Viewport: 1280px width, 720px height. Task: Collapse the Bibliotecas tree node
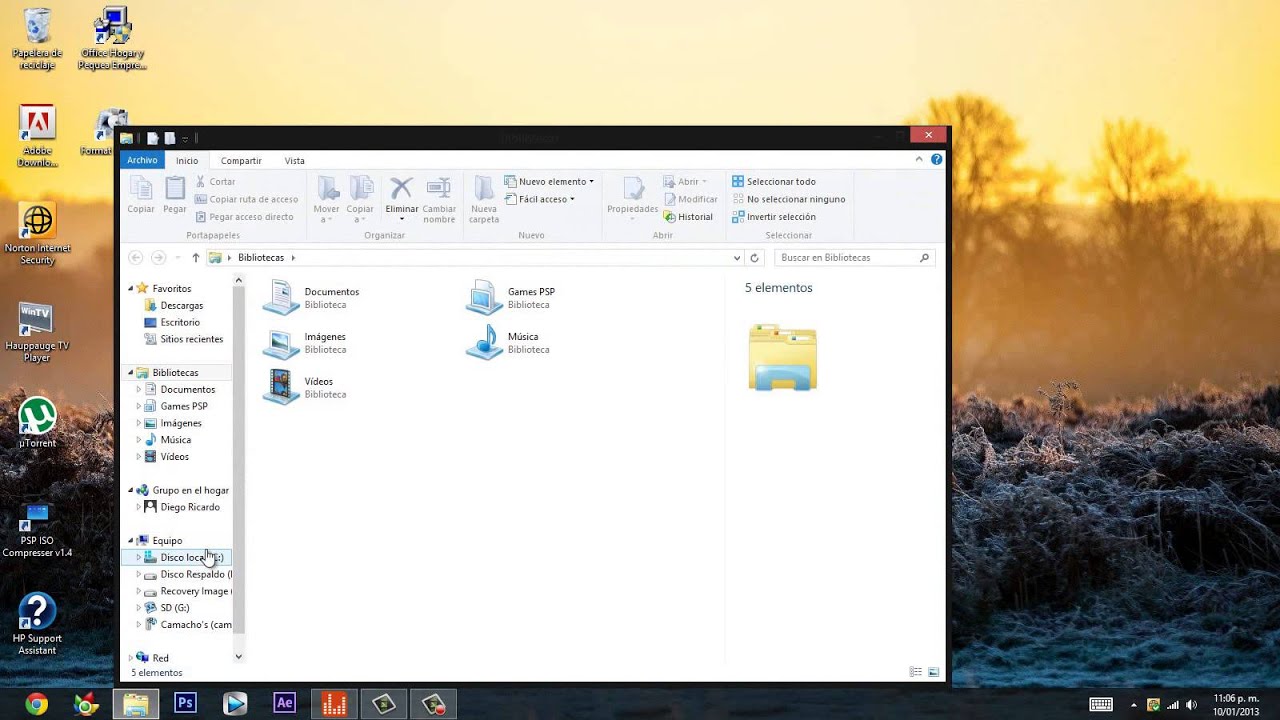click(x=130, y=372)
